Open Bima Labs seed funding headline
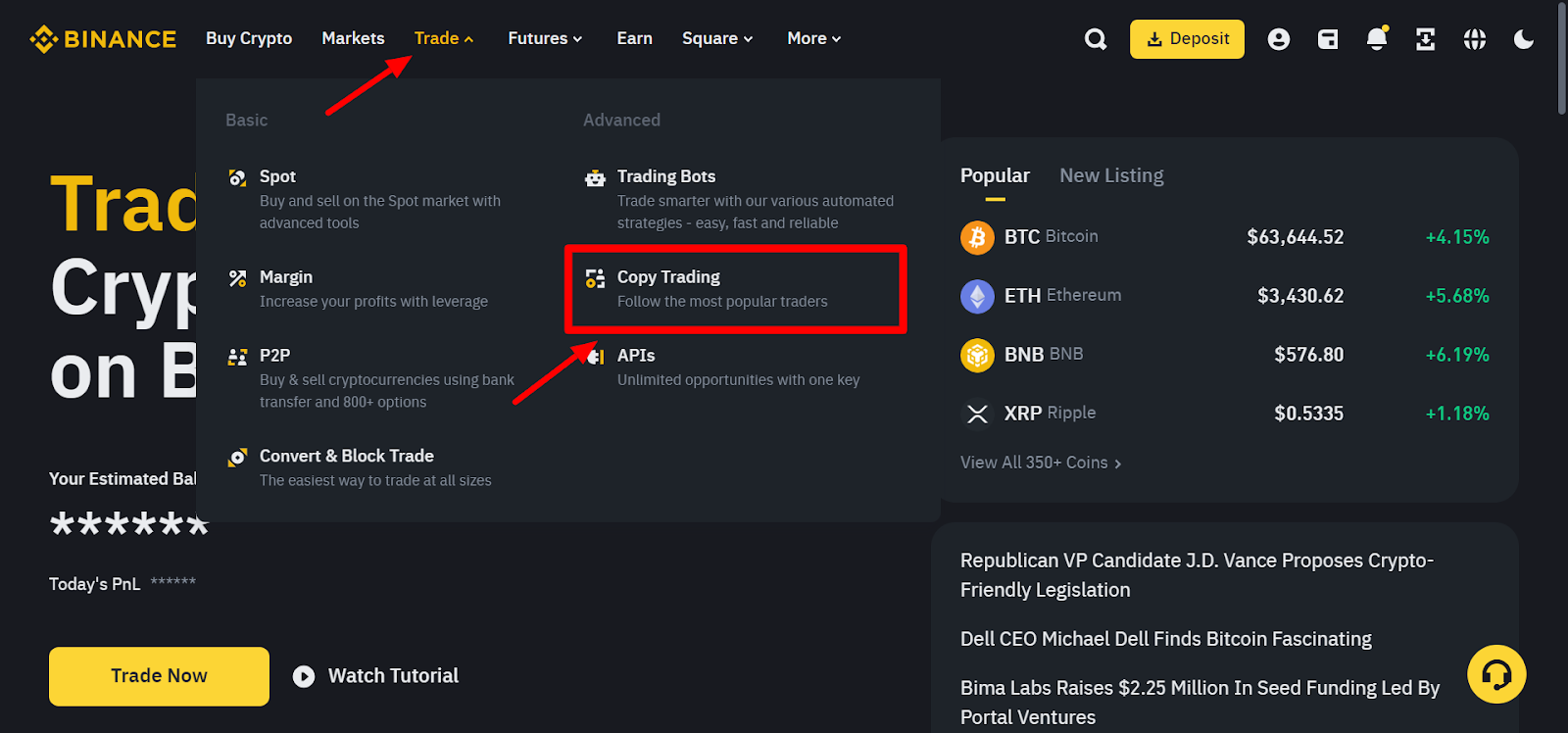The height and width of the screenshot is (733, 1568). click(1200, 703)
